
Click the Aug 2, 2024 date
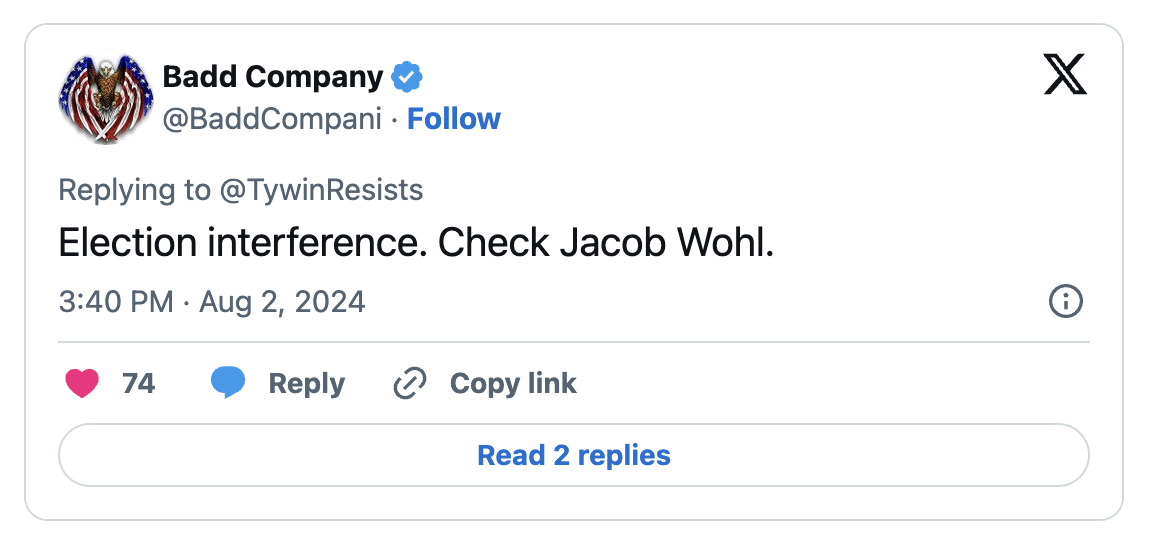[282, 301]
